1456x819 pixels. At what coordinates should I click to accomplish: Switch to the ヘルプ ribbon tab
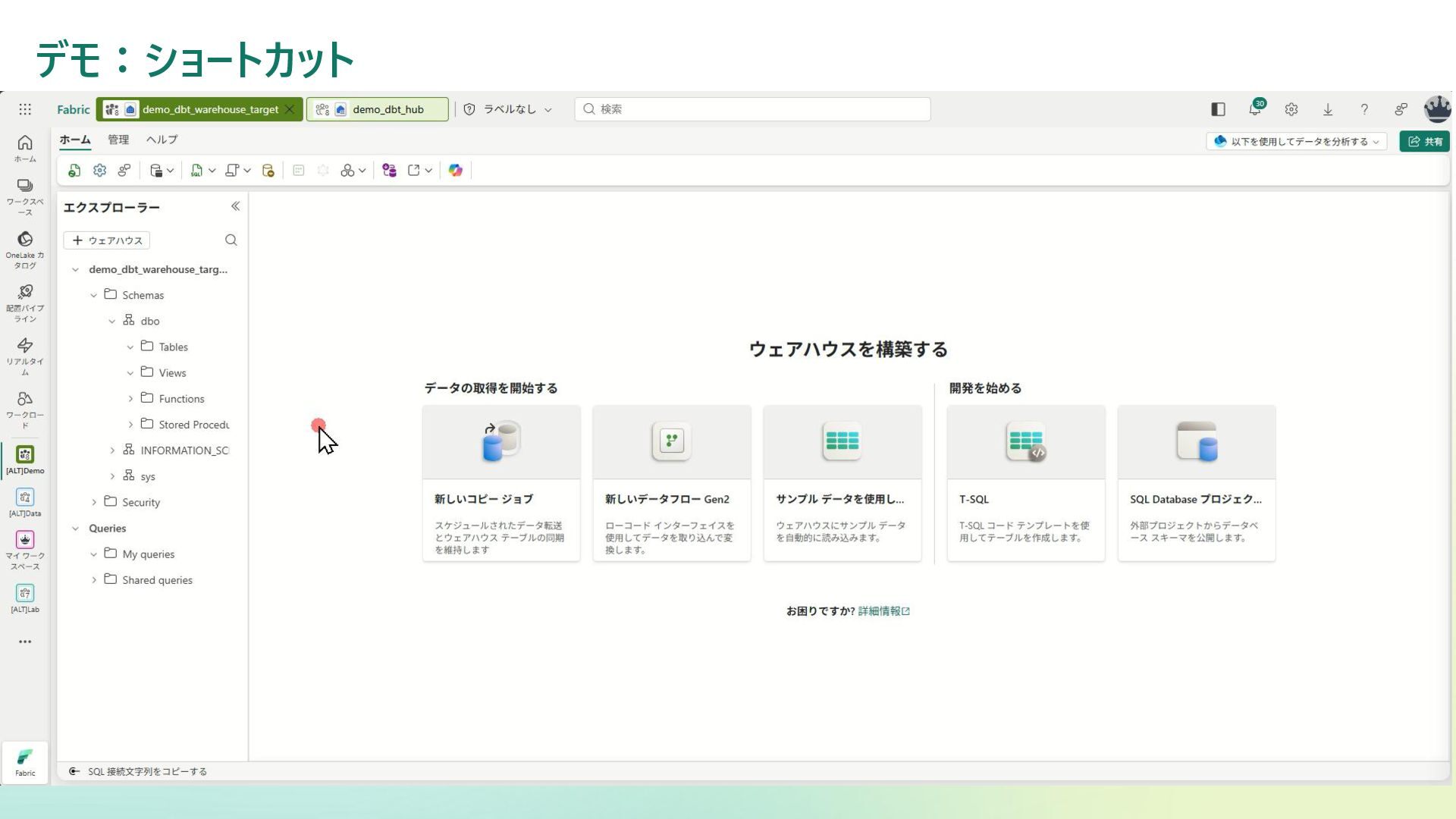(162, 140)
